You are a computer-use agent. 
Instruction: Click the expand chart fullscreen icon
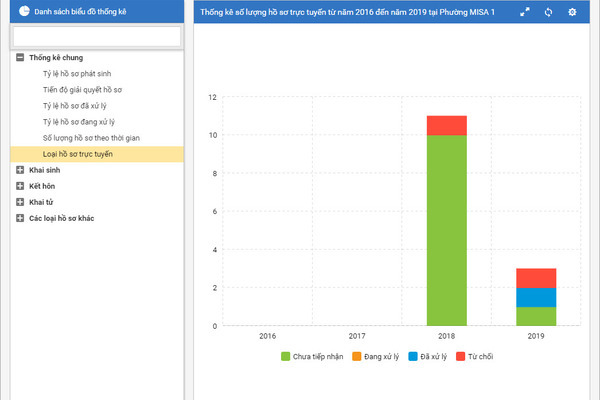525,12
